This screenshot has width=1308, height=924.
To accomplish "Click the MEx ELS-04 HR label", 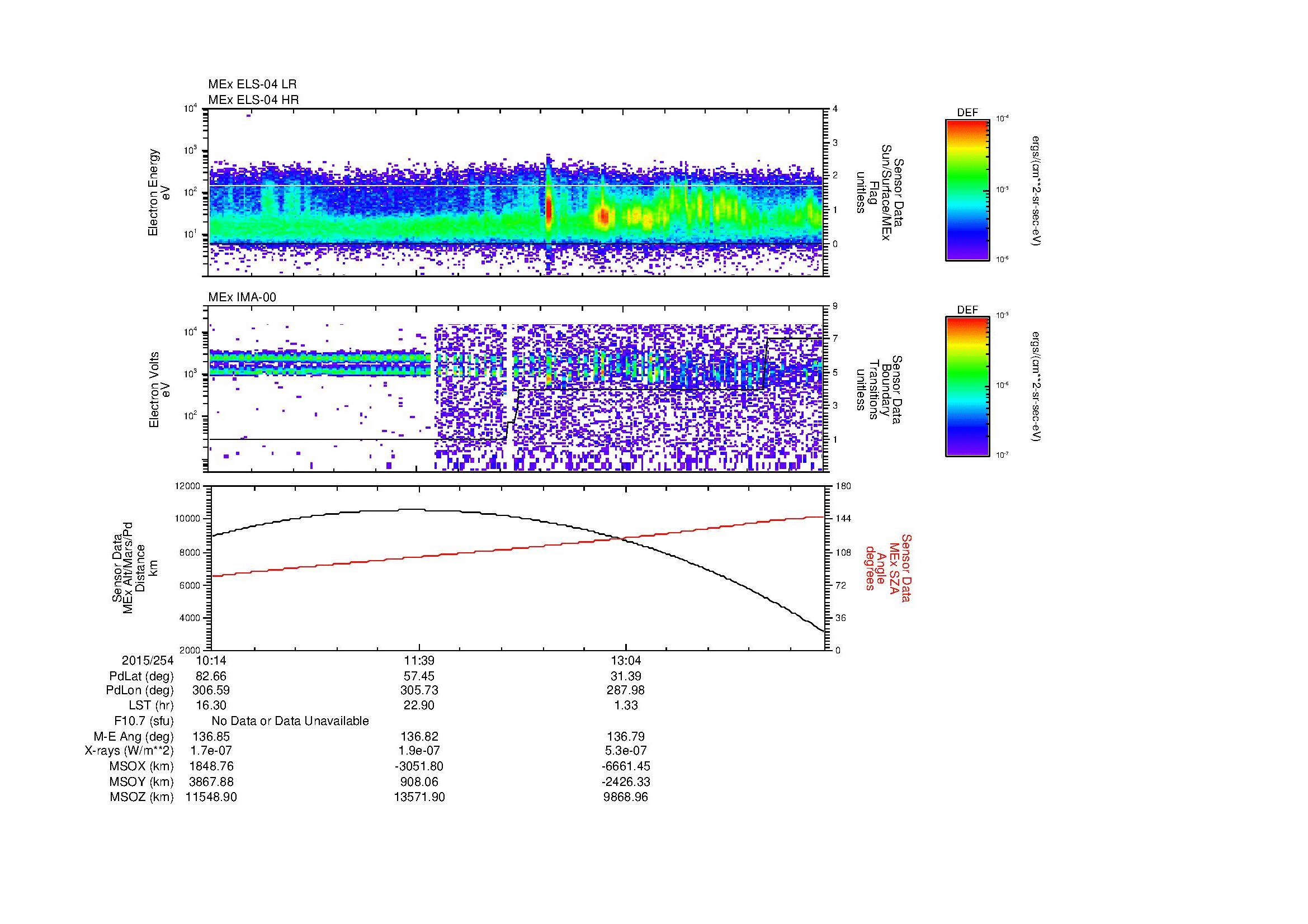I will tap(253, 99).
